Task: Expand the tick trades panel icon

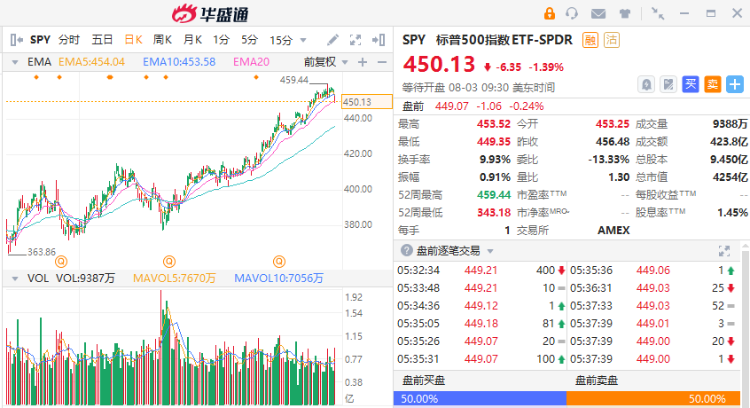Action: click(724, 251)
